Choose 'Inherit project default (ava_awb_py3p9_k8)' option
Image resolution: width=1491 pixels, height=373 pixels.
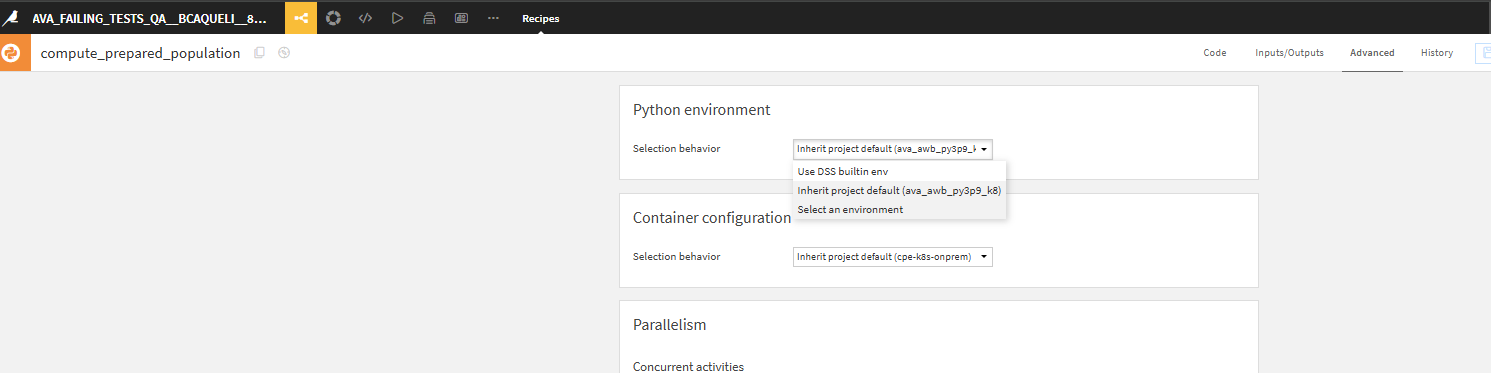pos(900,190)
